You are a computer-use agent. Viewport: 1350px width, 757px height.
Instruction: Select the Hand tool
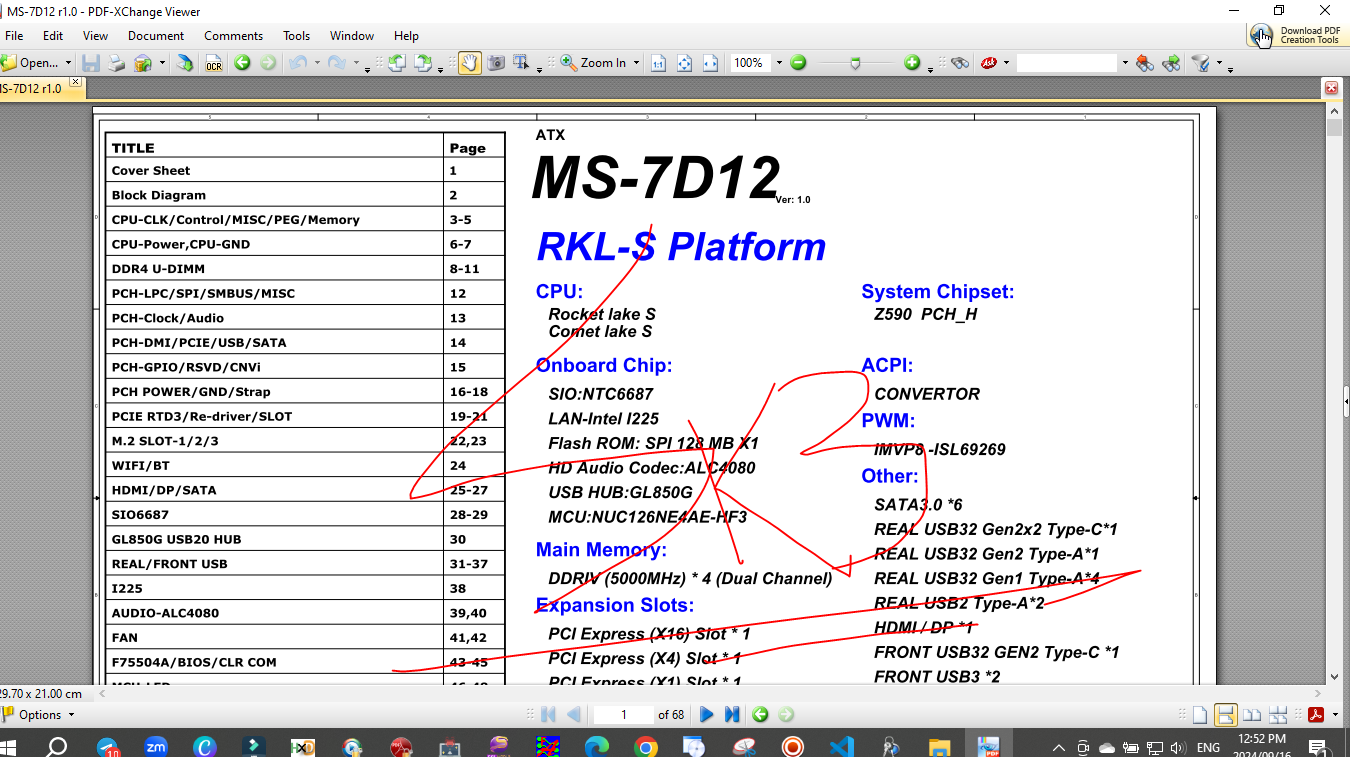(x=469, y=63)
